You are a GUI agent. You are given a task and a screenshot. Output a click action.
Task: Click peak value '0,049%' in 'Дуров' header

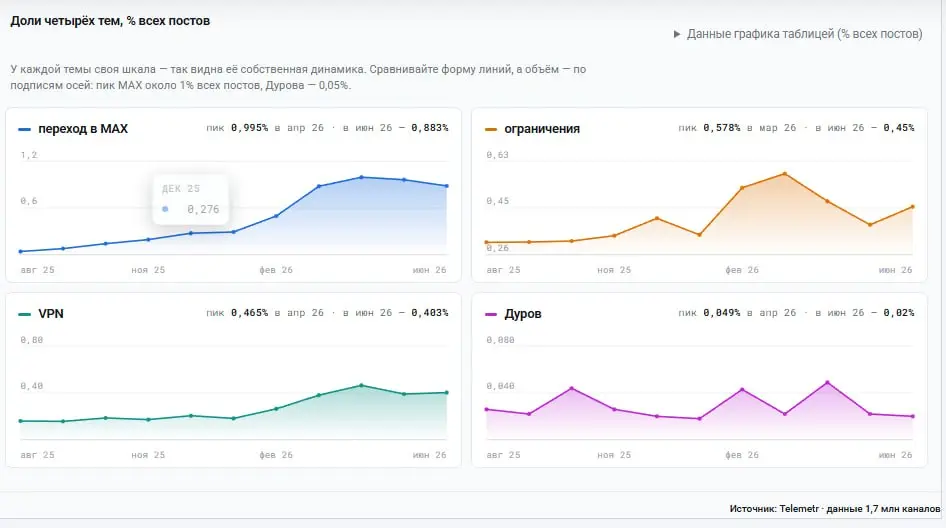pyautogui.click(x=722, y=313)
